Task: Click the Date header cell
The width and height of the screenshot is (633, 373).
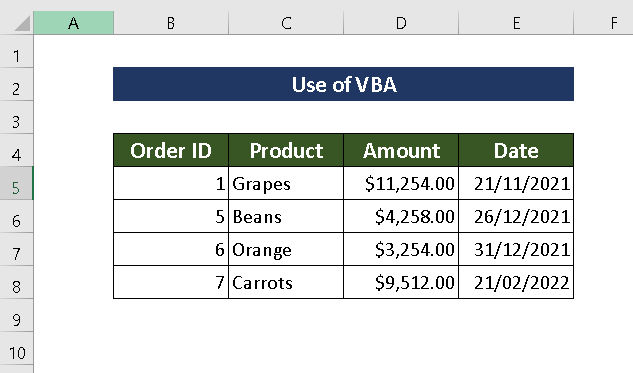Action: (x=516, y=150)
